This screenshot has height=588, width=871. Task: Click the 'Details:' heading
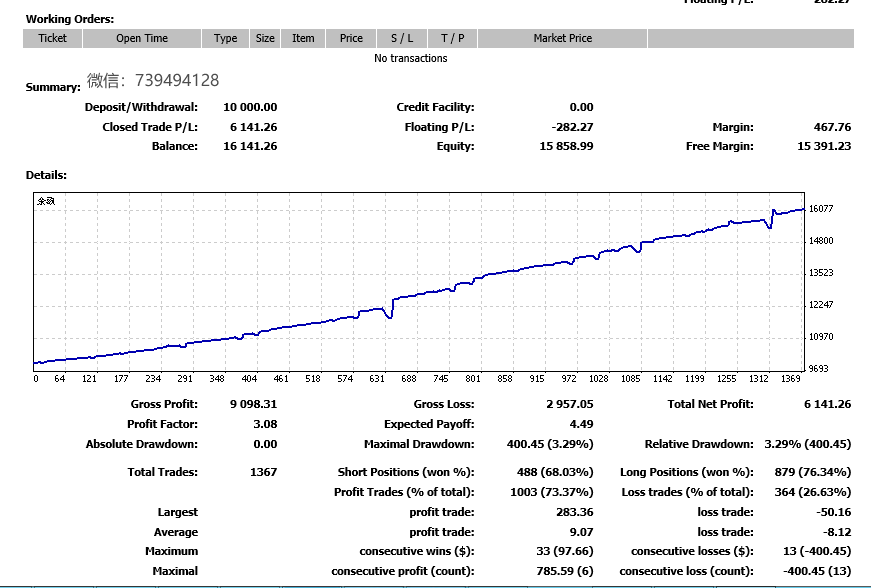click(x=46, y=175)
